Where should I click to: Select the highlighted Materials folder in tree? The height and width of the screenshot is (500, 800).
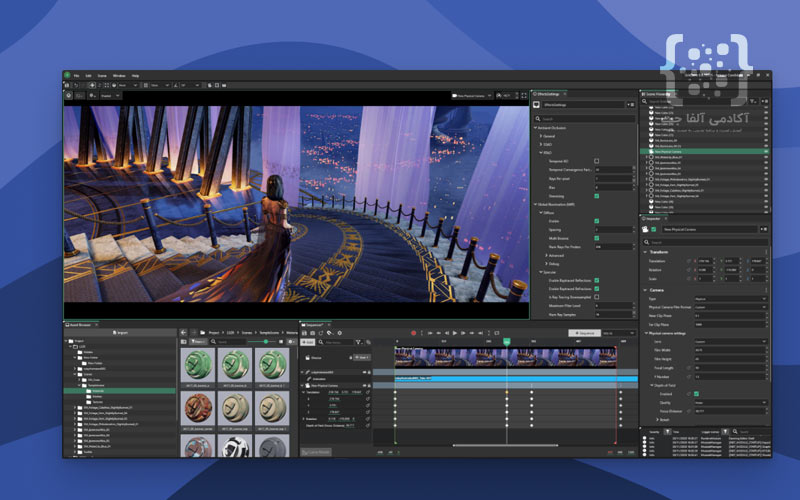tap(120, 391)
